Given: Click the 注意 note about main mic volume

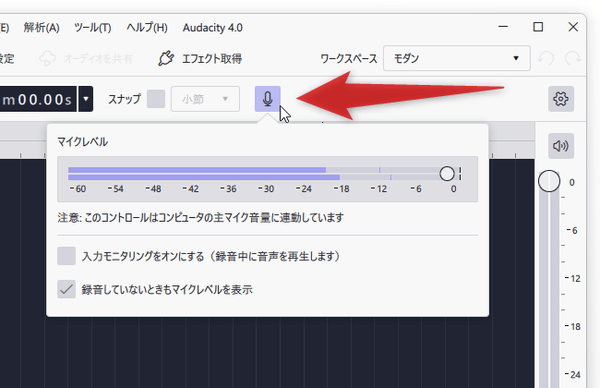Looking at the screenshot, I should coord(201,218).
